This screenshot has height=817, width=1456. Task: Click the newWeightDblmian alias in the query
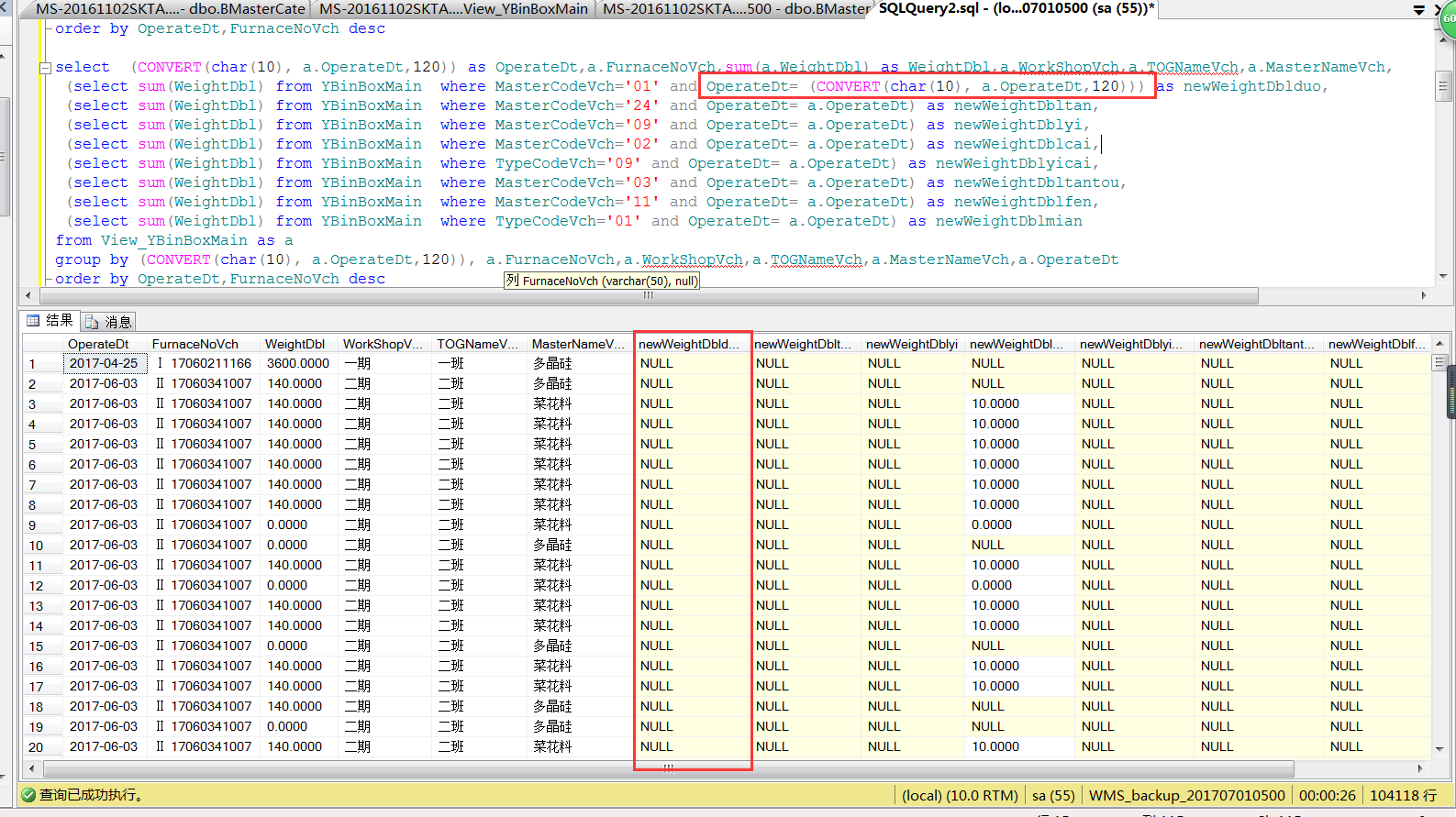(1009, 221)
